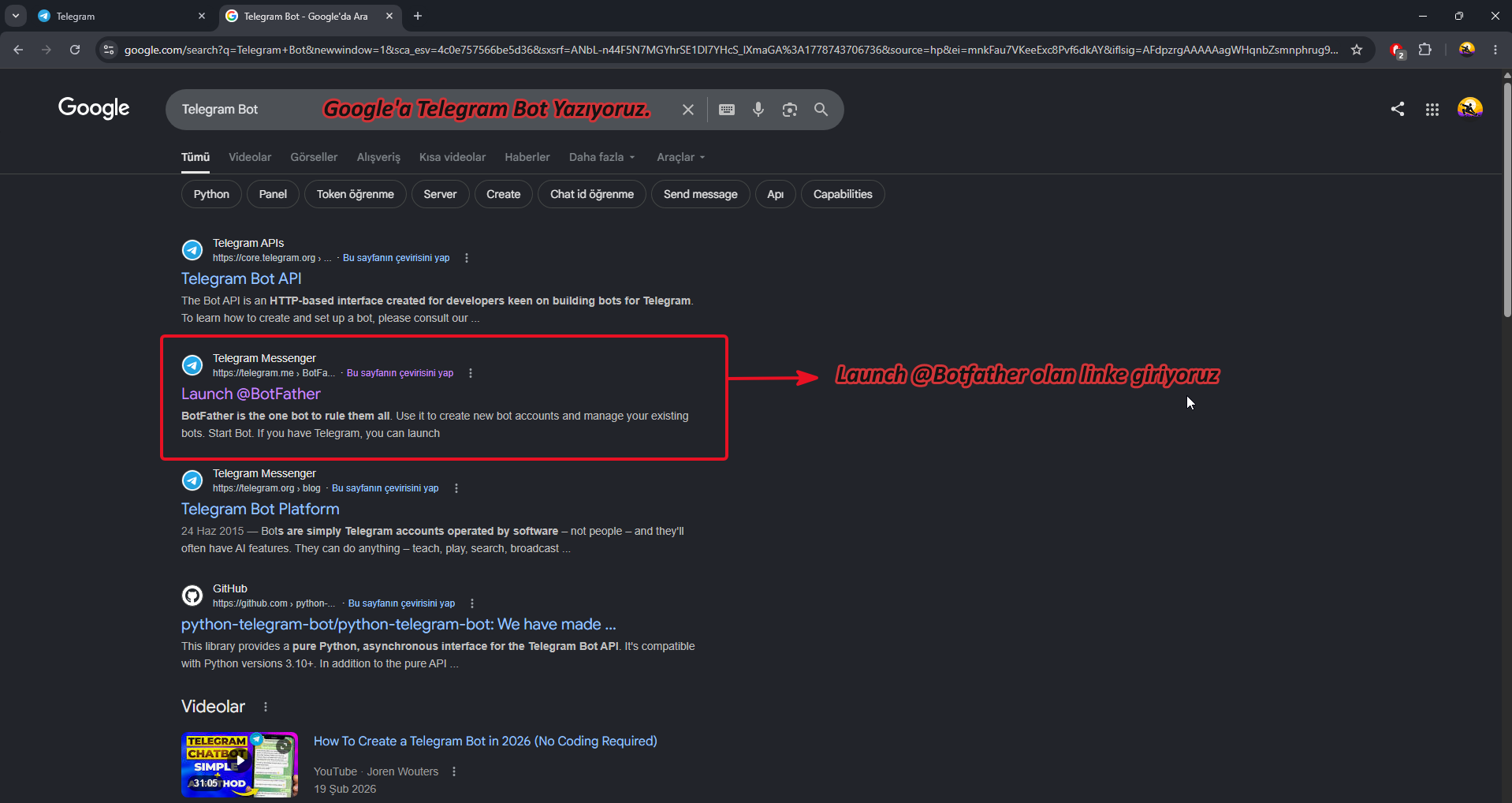Translate the BotFather result page

coord(400,373)
